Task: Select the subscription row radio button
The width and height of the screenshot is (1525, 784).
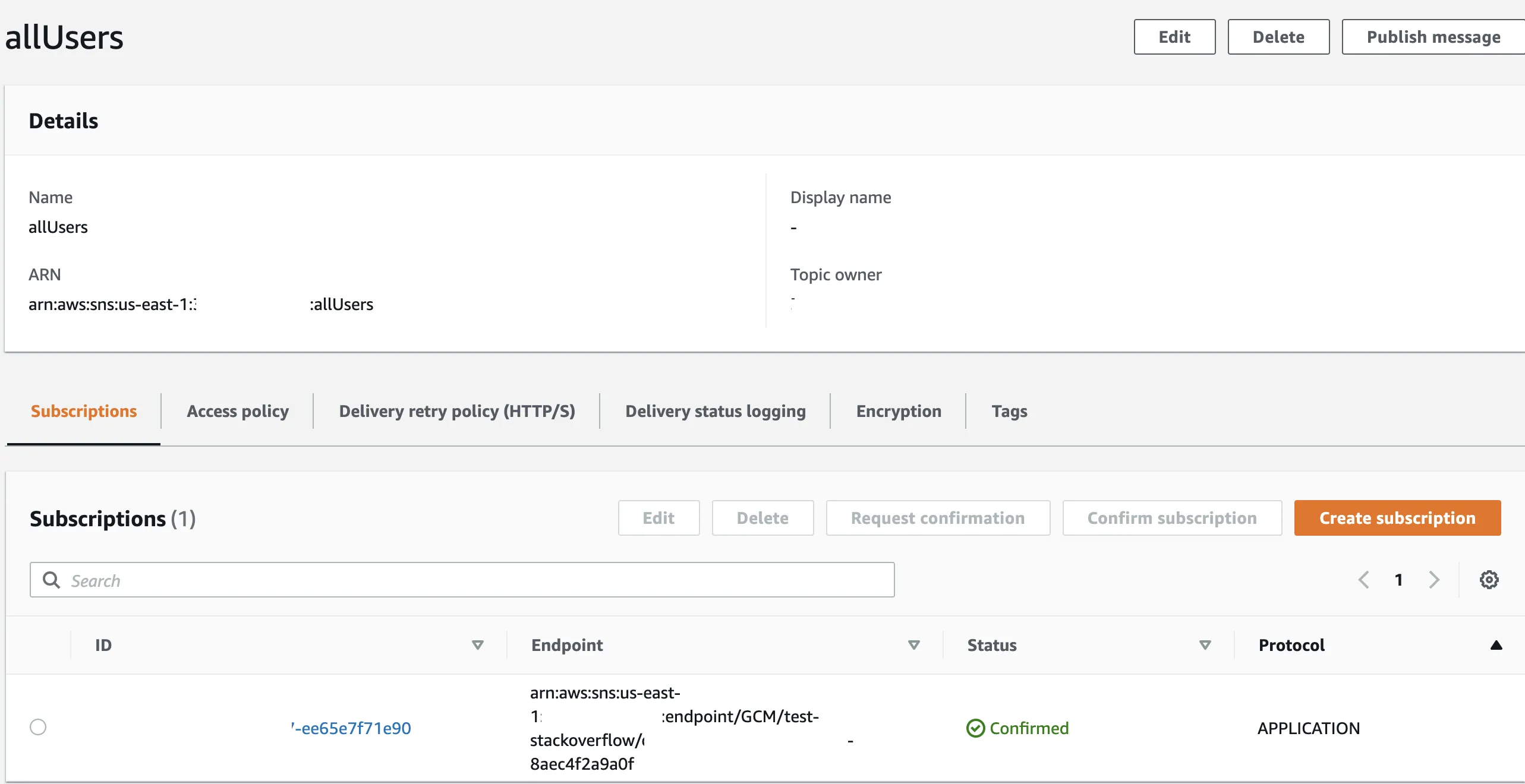Action: coord(38,727)
